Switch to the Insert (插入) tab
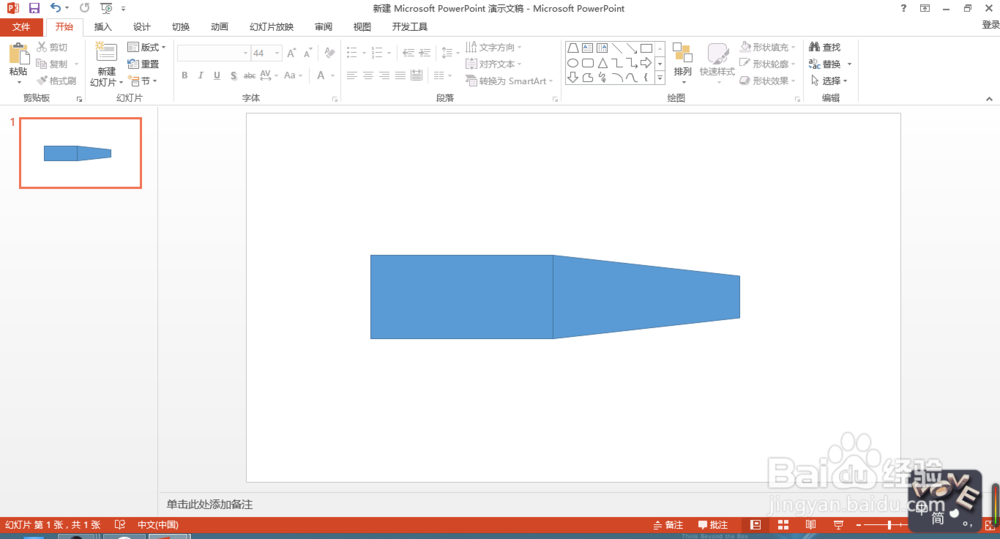The height and width of the screenshot is (539, 1000). tap(103, 27)
